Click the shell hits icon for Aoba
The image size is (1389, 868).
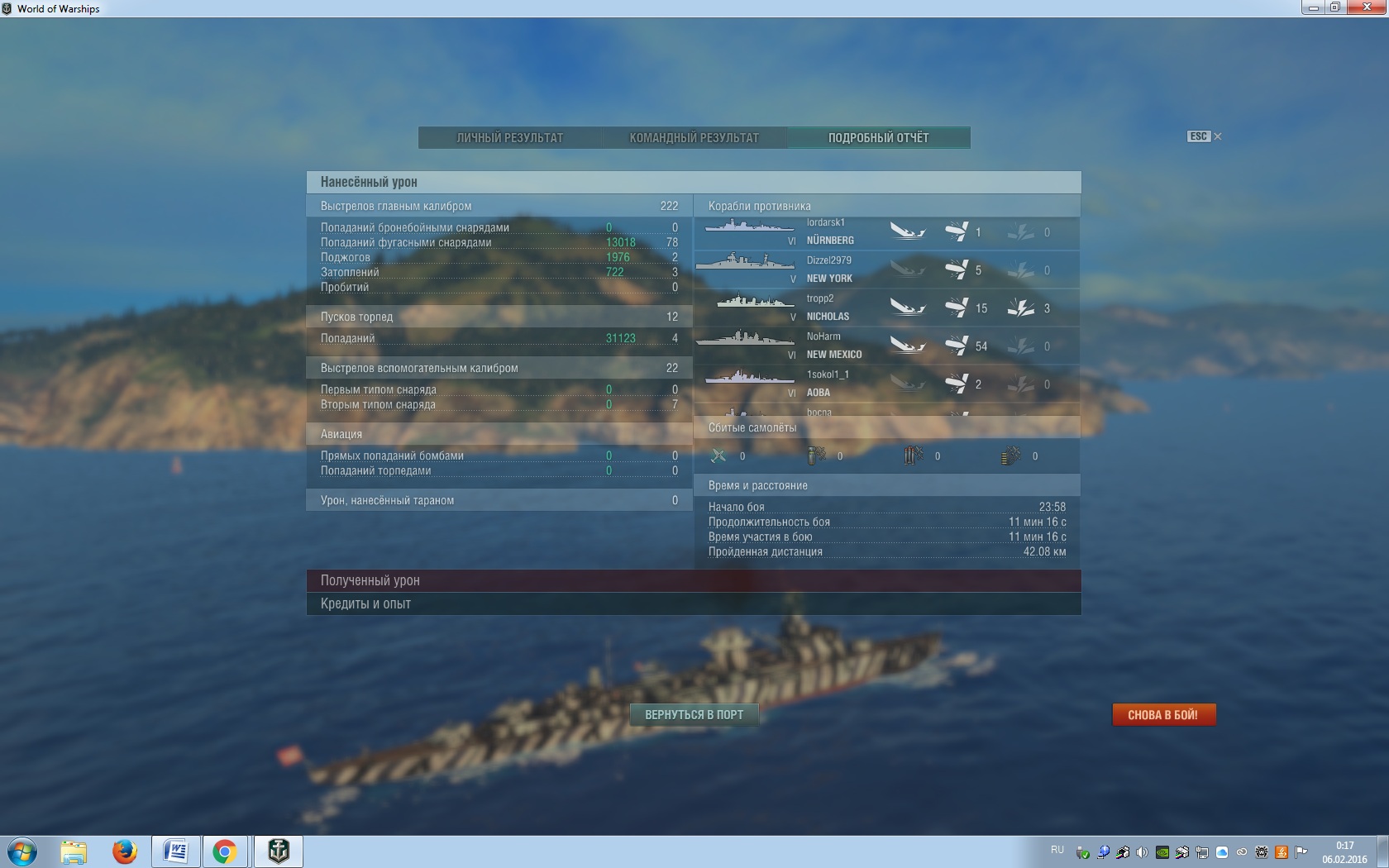pyautogui.click(x=957, y=384)
